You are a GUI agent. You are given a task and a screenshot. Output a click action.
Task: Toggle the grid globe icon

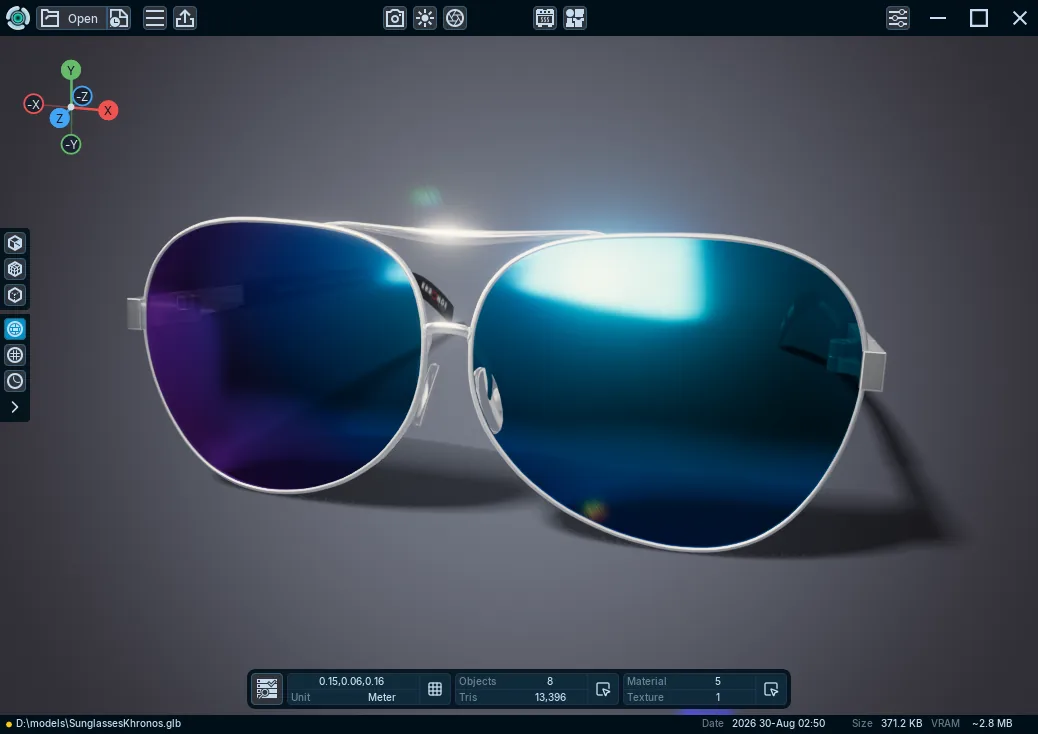click(15, 355)
